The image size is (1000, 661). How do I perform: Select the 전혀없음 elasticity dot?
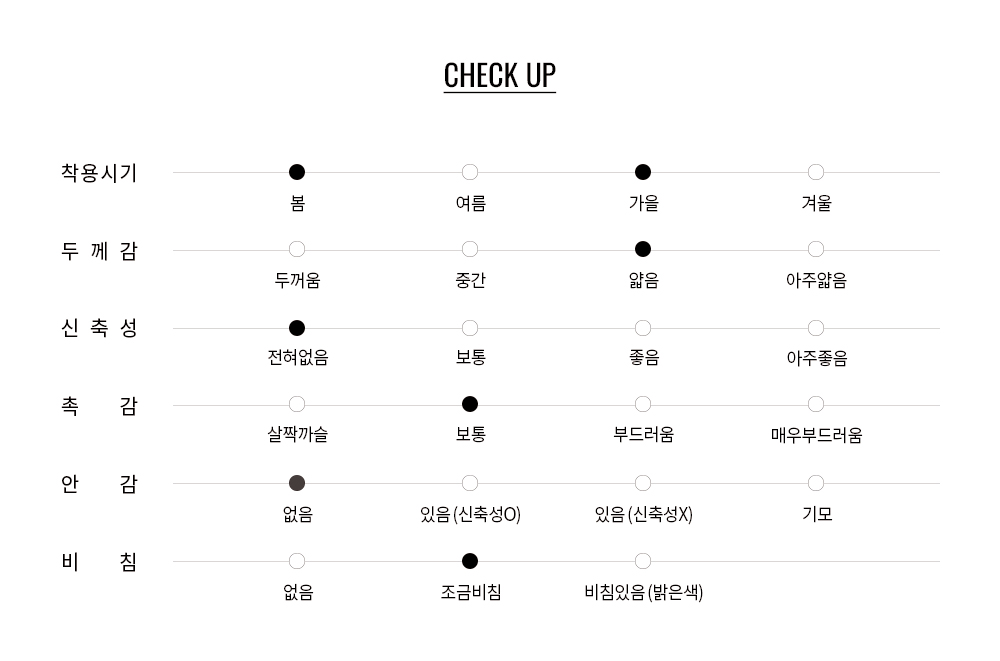click(x=297, y=328)
